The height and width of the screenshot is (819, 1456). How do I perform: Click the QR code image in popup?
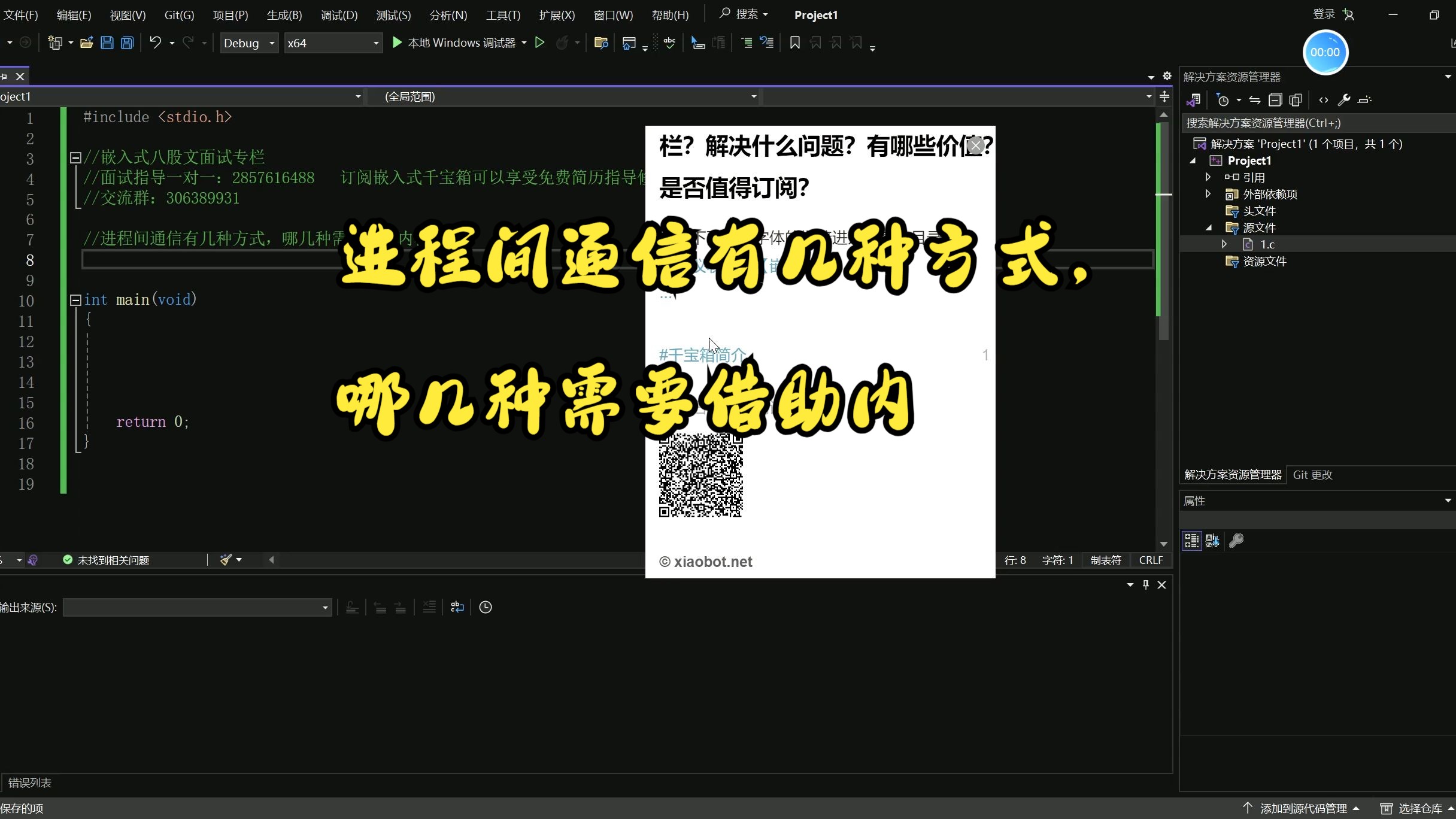[700, 475]
